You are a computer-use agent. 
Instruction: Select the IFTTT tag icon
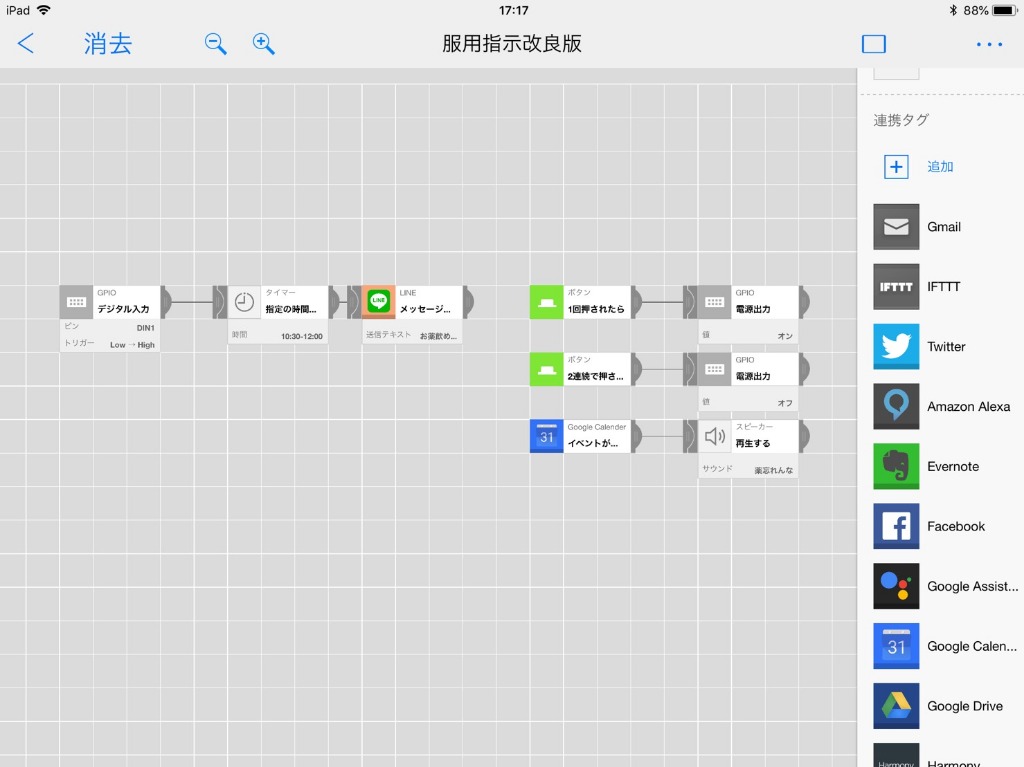coord(896,287)
